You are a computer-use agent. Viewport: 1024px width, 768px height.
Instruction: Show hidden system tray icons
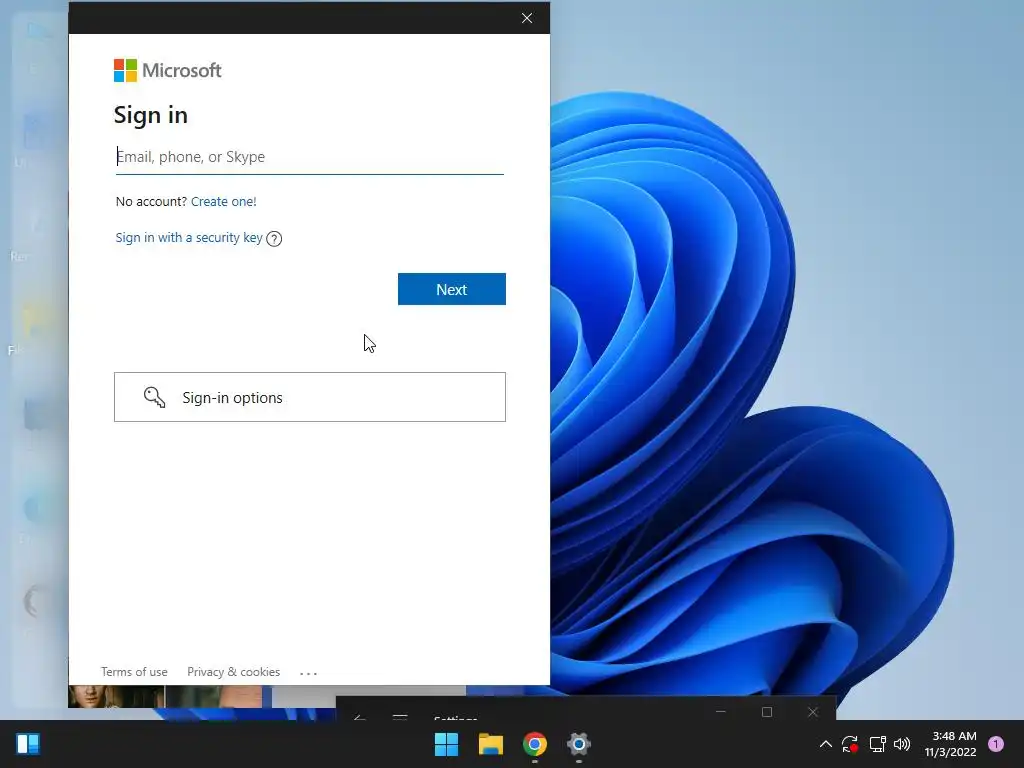coord(825,744)
